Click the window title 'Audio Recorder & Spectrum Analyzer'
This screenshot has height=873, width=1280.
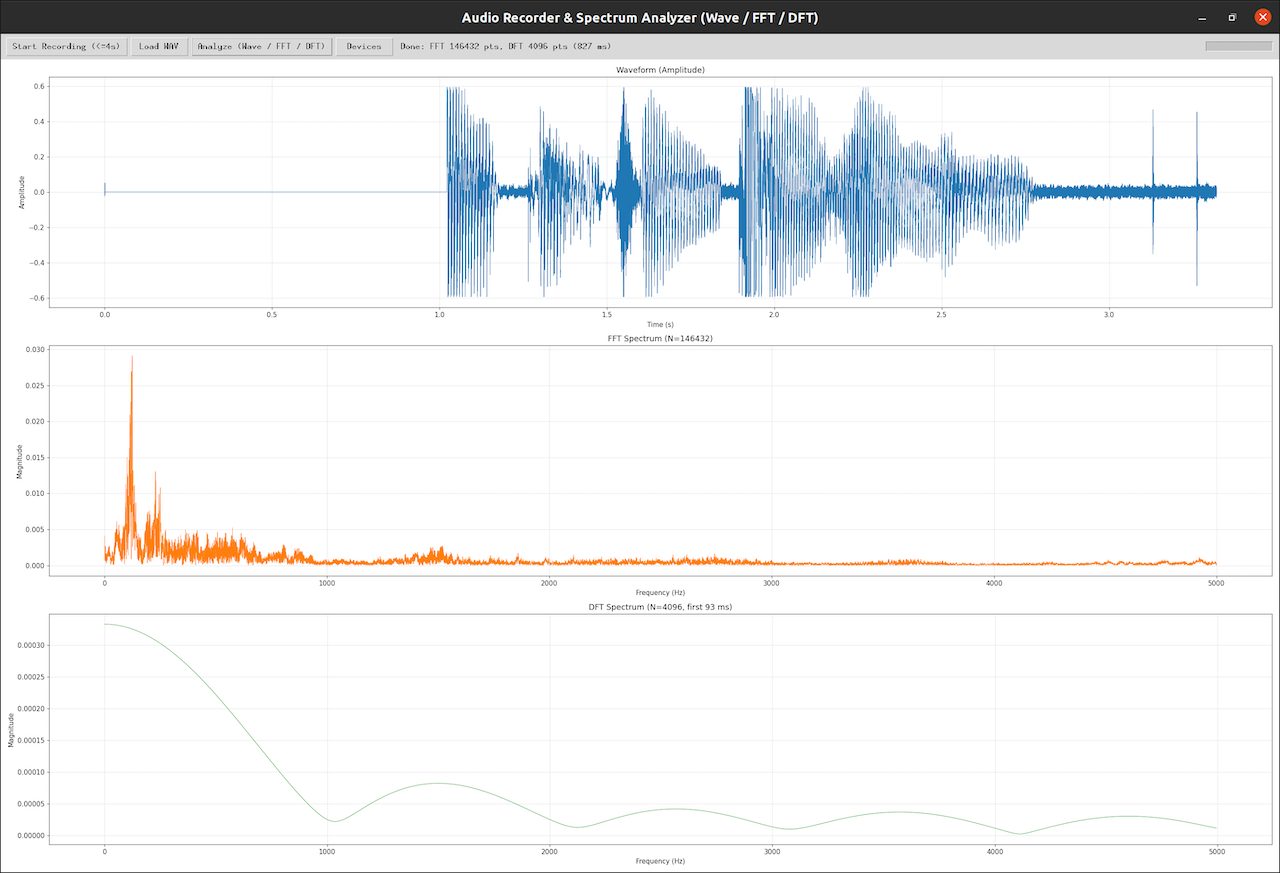641,17
